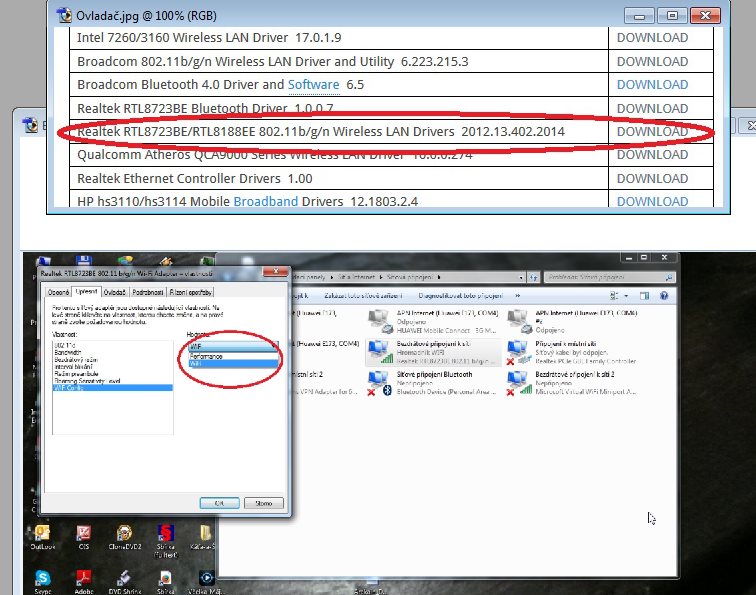Click DOWNLOAD for Intel 7260/3160 Wireless LAN Driver
Screen dimensions: 756x595
pos(652,38)
